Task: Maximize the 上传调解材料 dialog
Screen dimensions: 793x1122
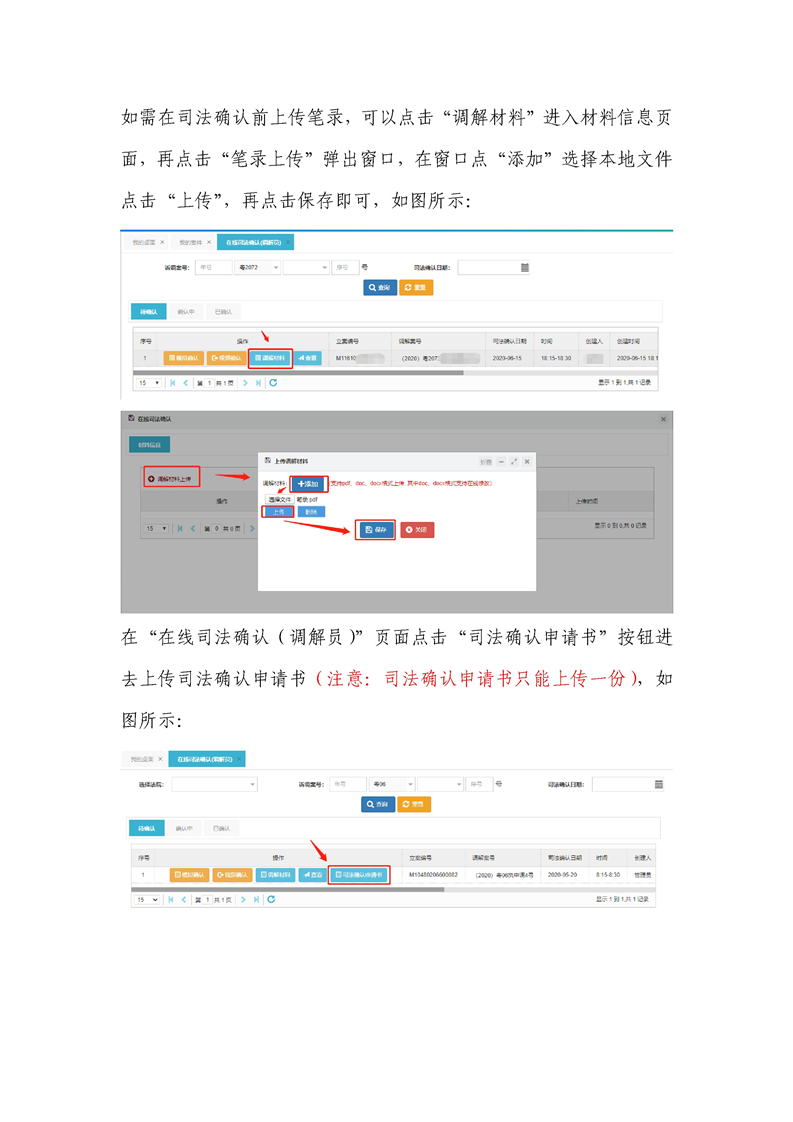Action: coord(514,462)
